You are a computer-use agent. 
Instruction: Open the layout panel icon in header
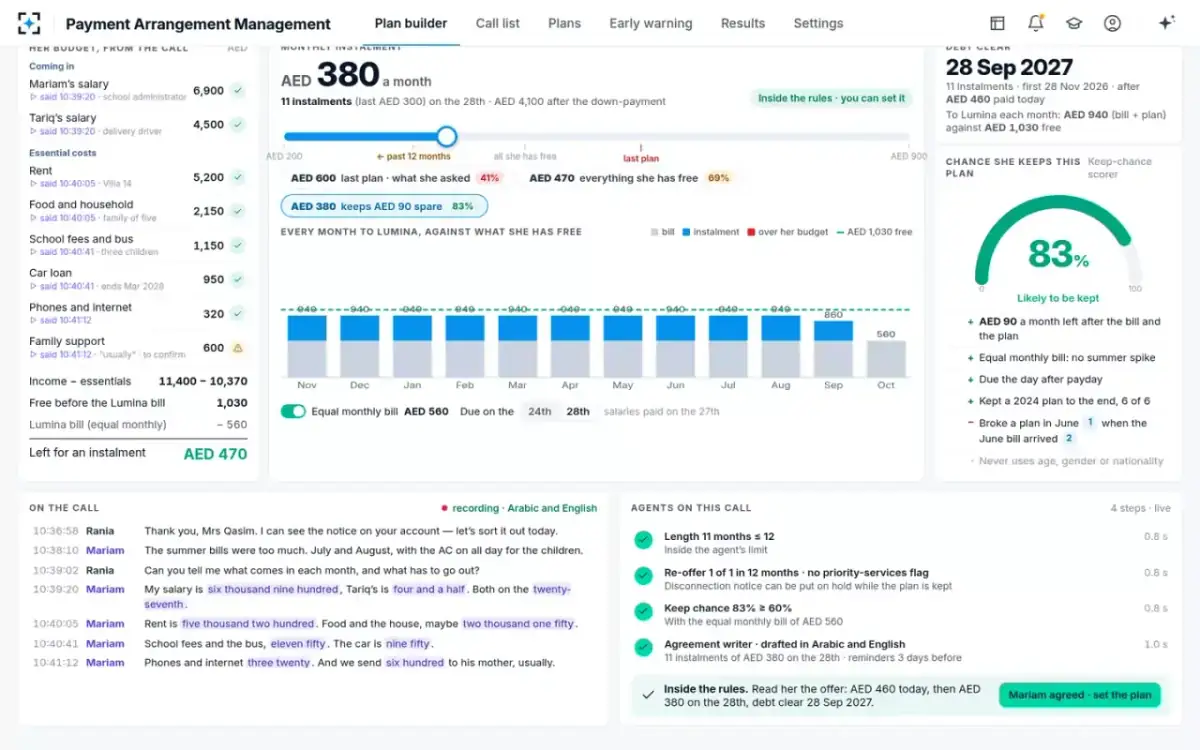(997, 23)
